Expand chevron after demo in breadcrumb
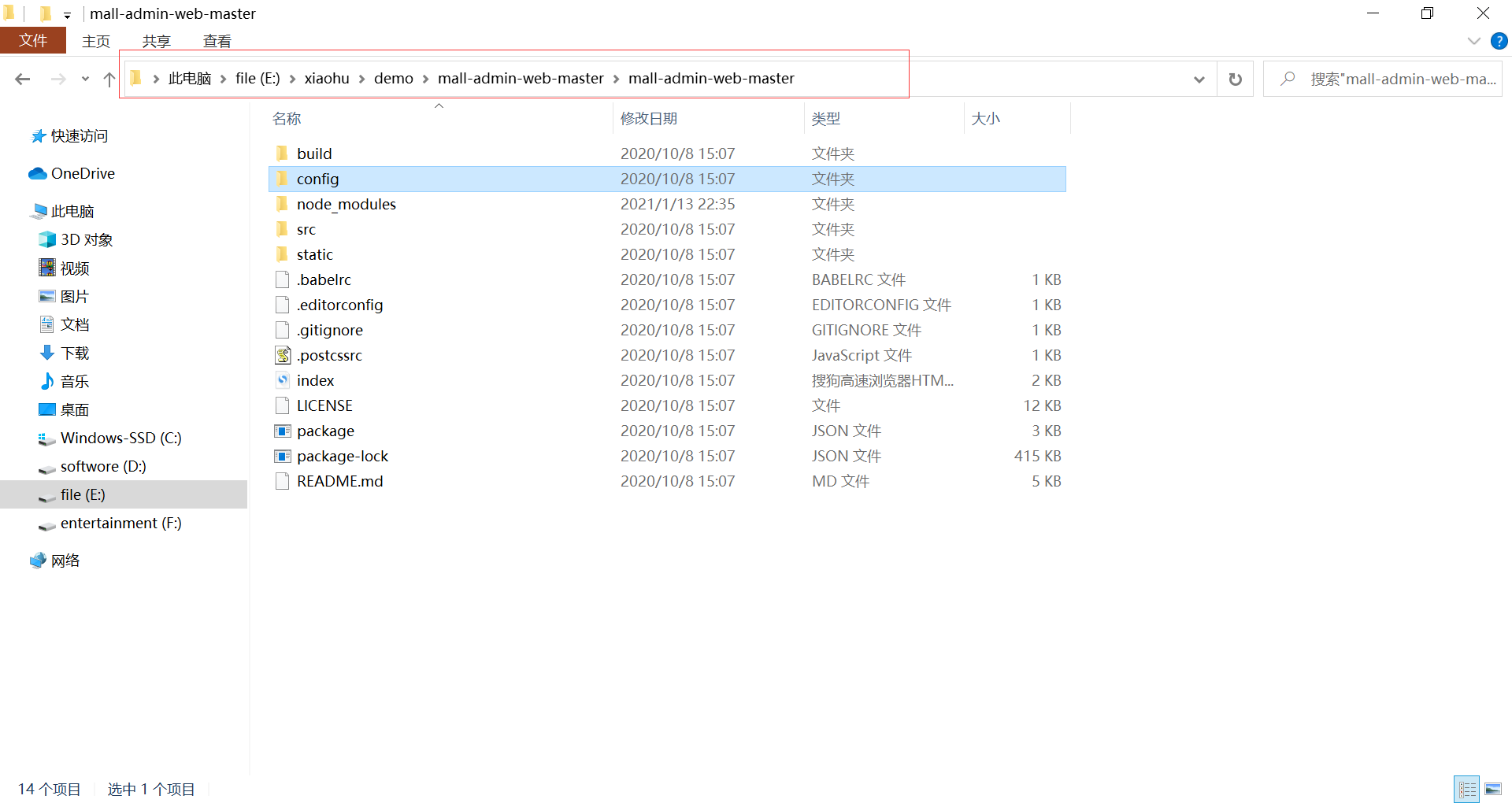 point(425,79)
